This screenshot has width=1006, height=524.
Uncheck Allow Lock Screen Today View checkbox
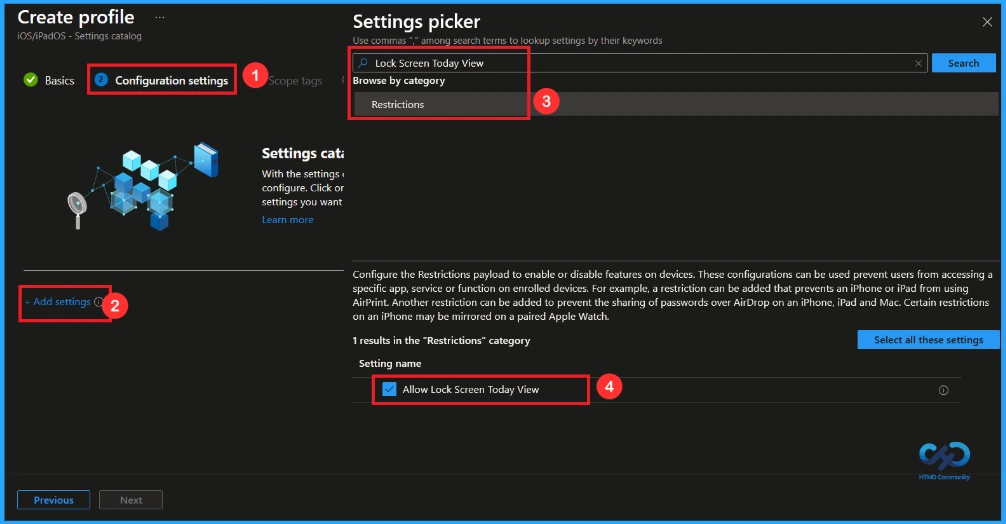(389, 389)
